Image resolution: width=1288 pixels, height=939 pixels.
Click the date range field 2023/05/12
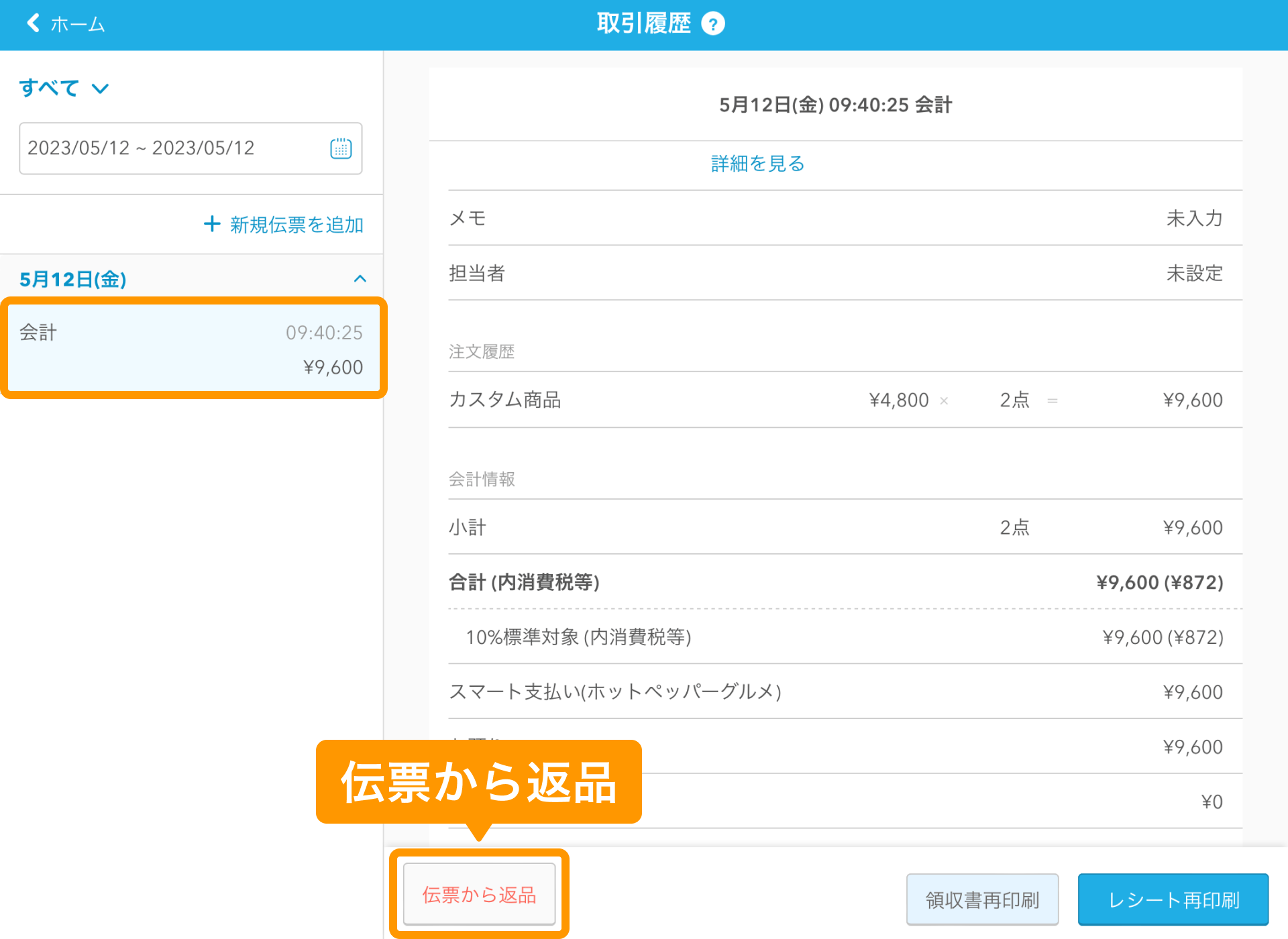[x=141, y=148]
